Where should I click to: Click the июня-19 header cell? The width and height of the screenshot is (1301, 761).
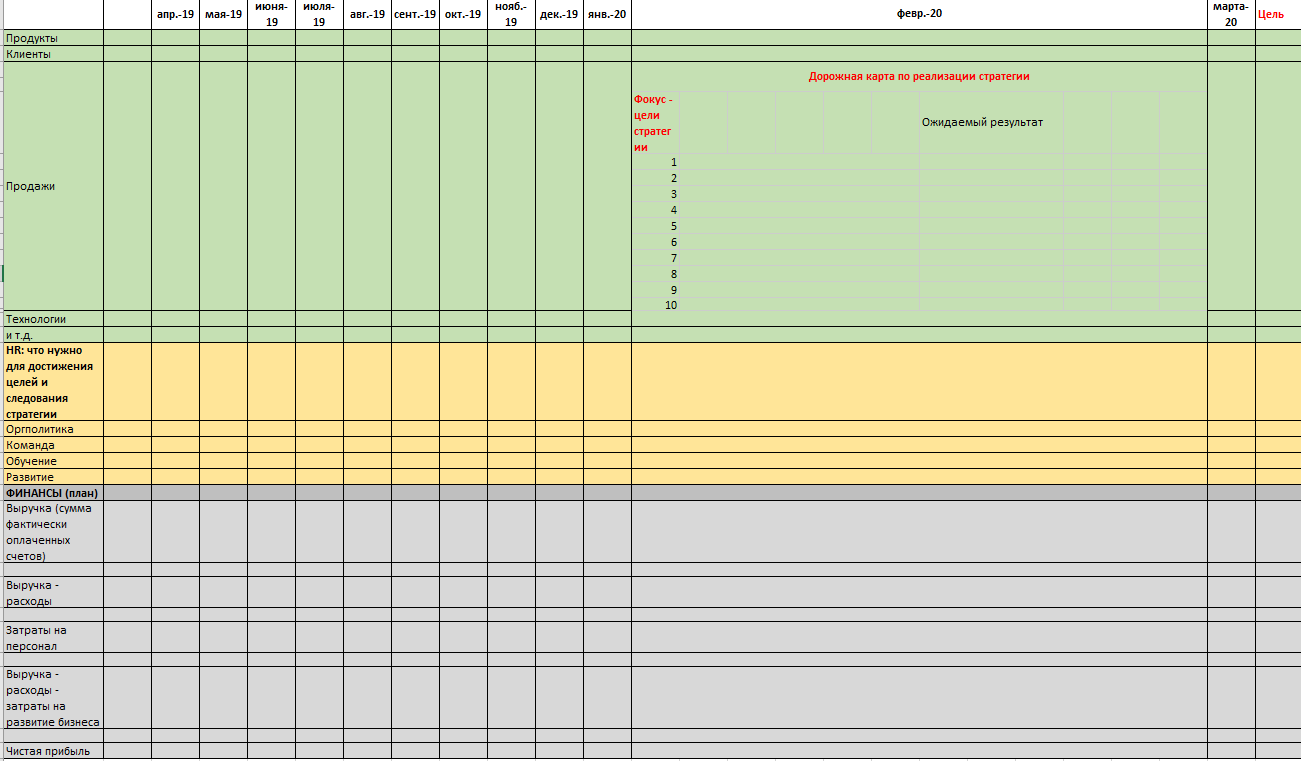point(271,15)
